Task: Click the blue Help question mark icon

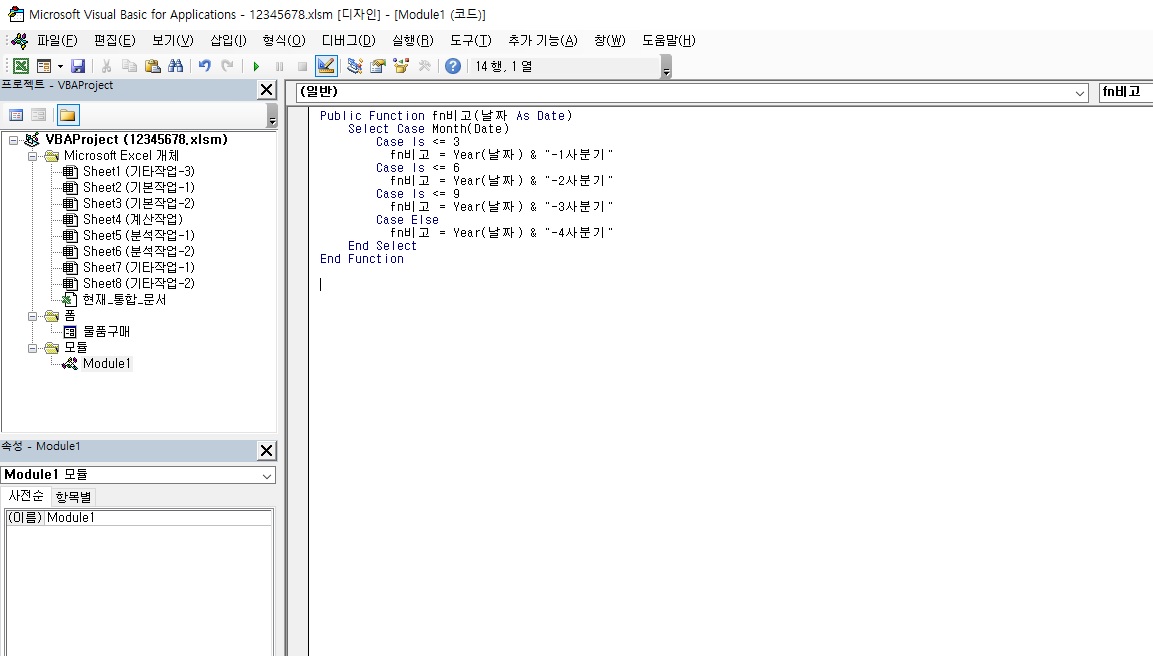Action: 453,66
